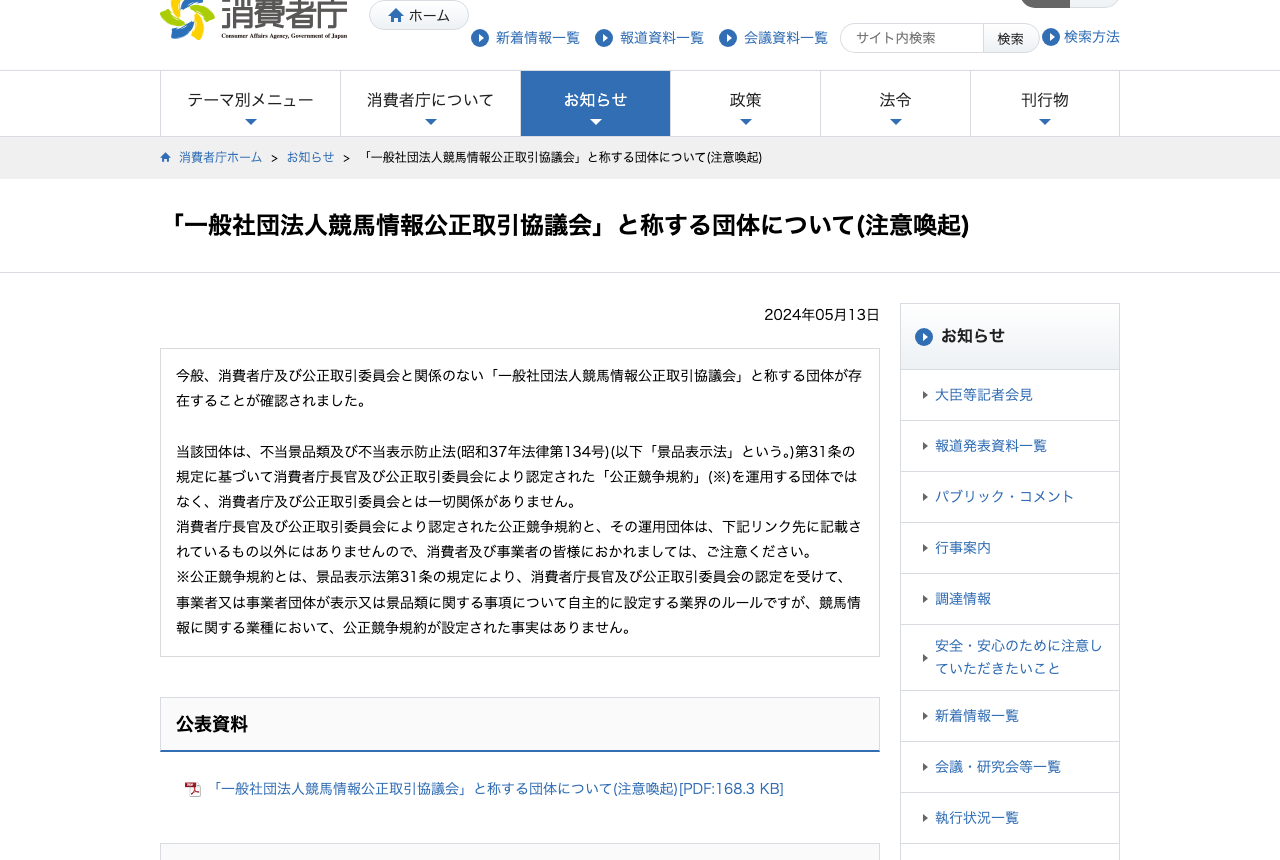This screenshot has width=1280, height=860.
Task: Expand the 刊行物 navigation menu
Action: pos(1045,103)
